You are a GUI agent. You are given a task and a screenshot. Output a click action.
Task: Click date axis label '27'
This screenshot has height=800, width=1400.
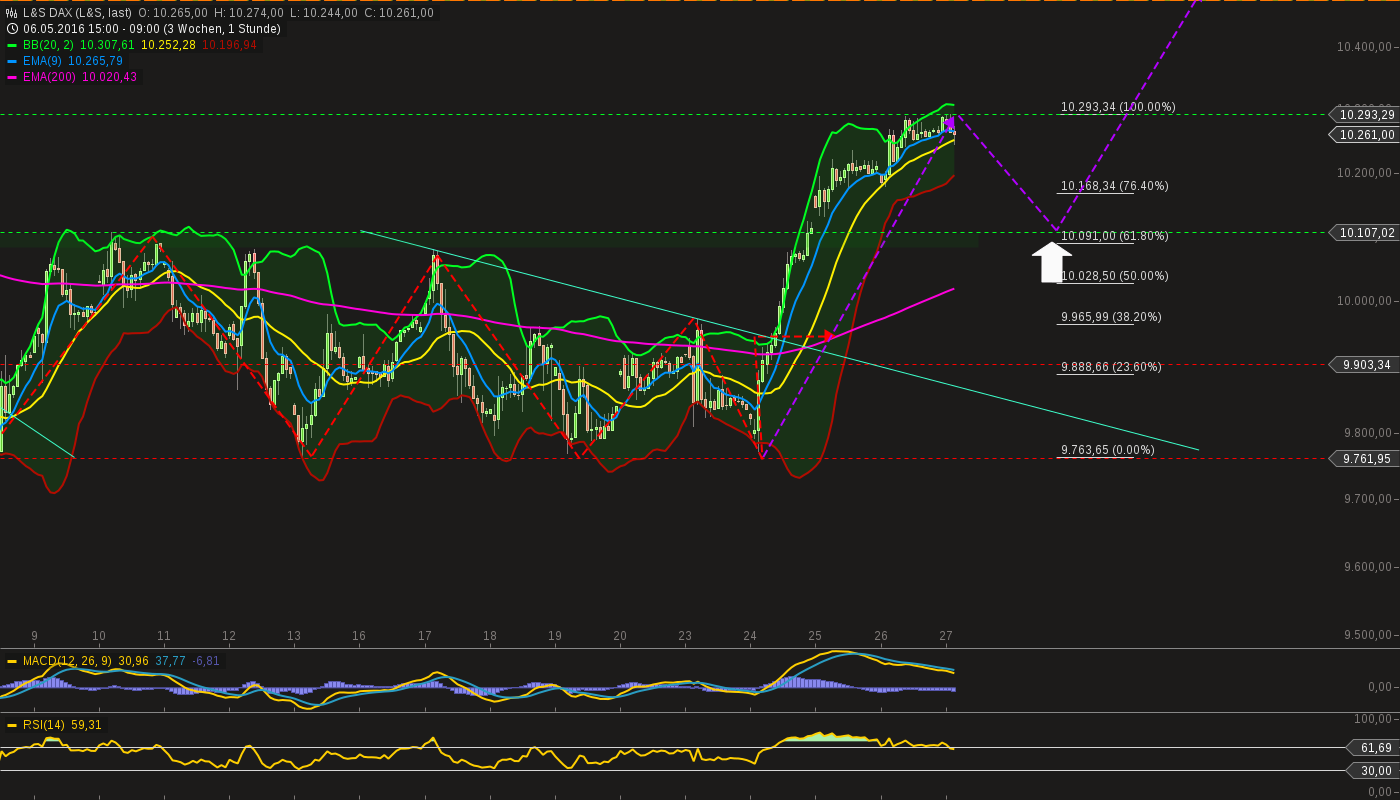tap(946, 636)
